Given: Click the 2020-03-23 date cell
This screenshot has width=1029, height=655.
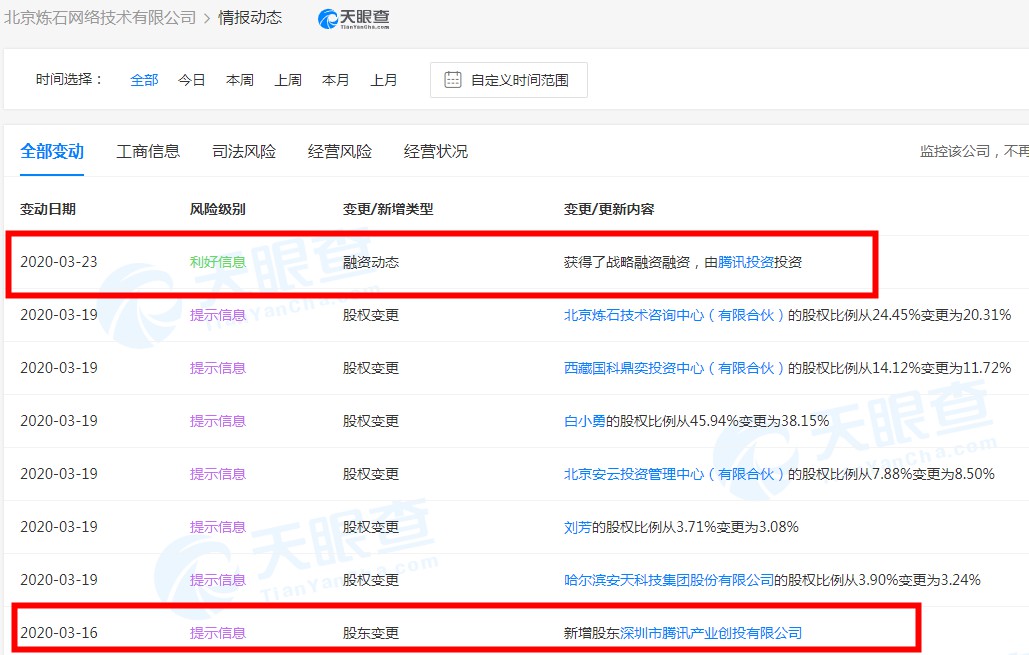Looking at the screenshot, I should click(x=58, y=262).
